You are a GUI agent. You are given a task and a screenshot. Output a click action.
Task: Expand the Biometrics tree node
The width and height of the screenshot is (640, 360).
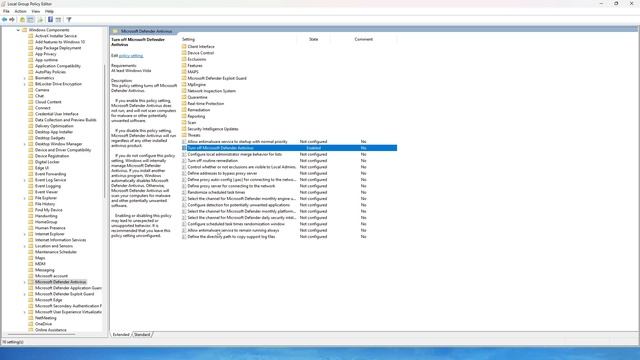[24, 78]
